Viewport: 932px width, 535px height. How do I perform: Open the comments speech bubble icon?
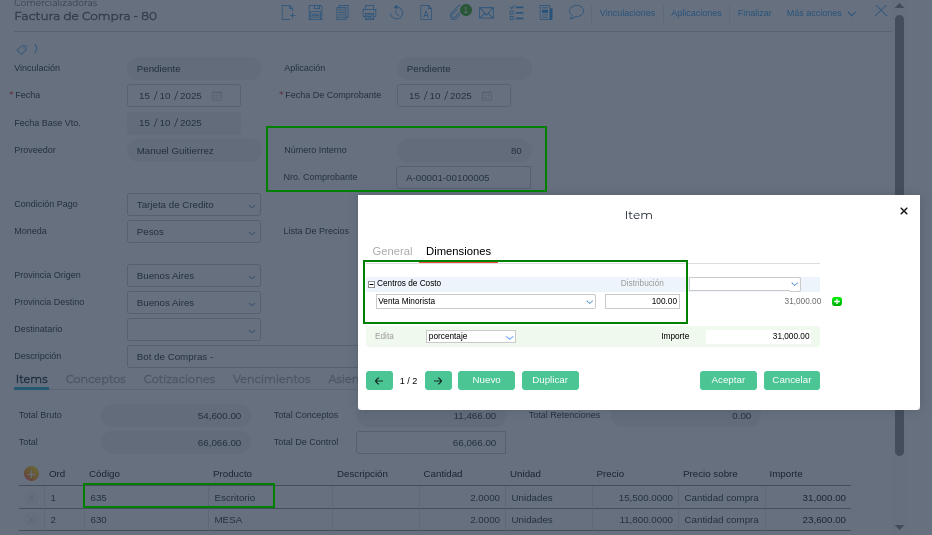(x=576, y=12)
